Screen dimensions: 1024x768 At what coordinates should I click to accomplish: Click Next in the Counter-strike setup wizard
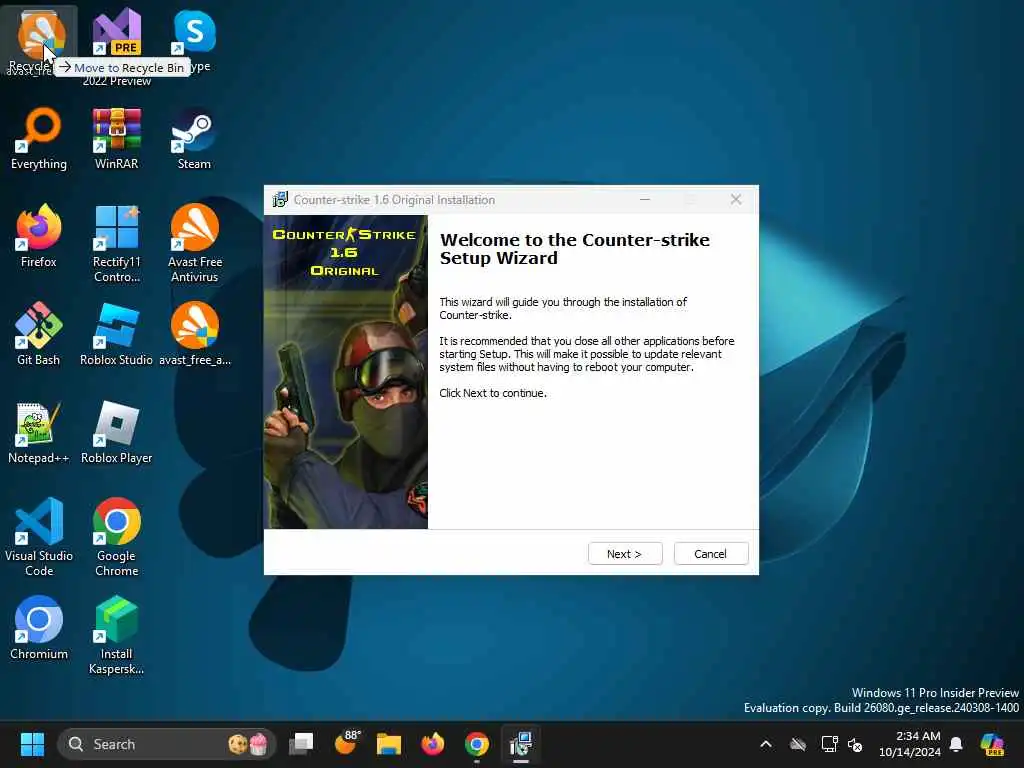(x=625, y=554)
